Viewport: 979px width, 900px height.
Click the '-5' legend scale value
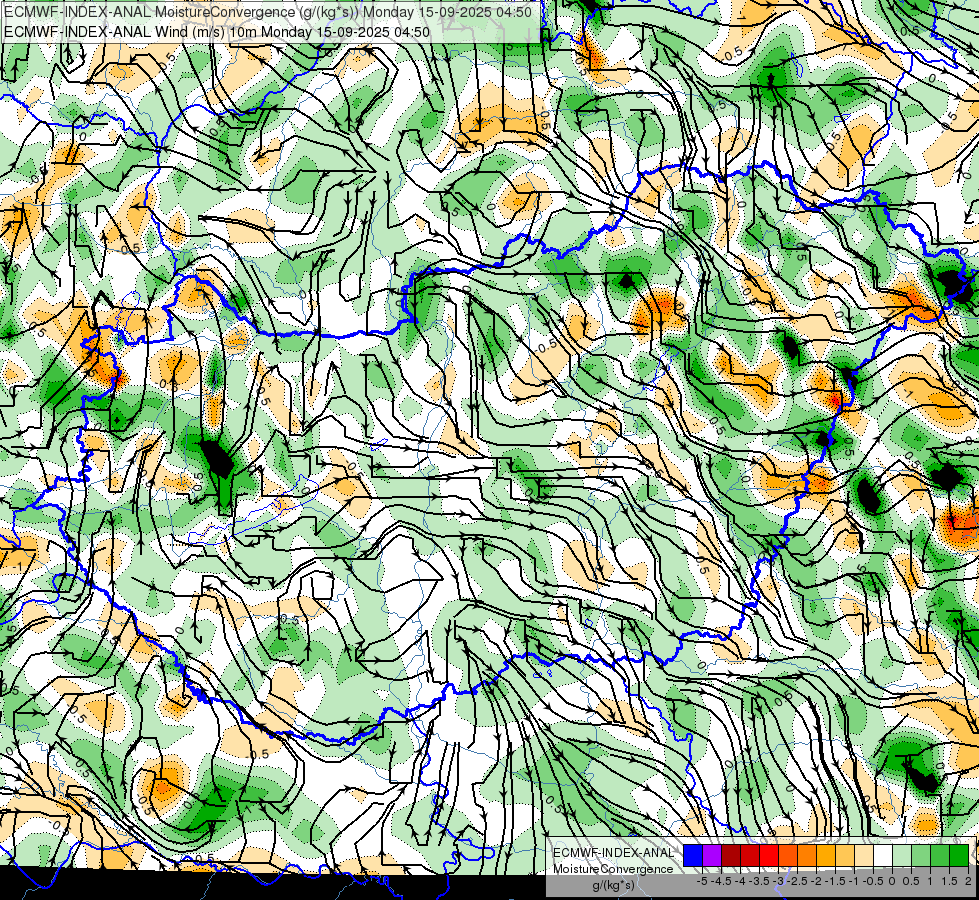tap(702, 881)
